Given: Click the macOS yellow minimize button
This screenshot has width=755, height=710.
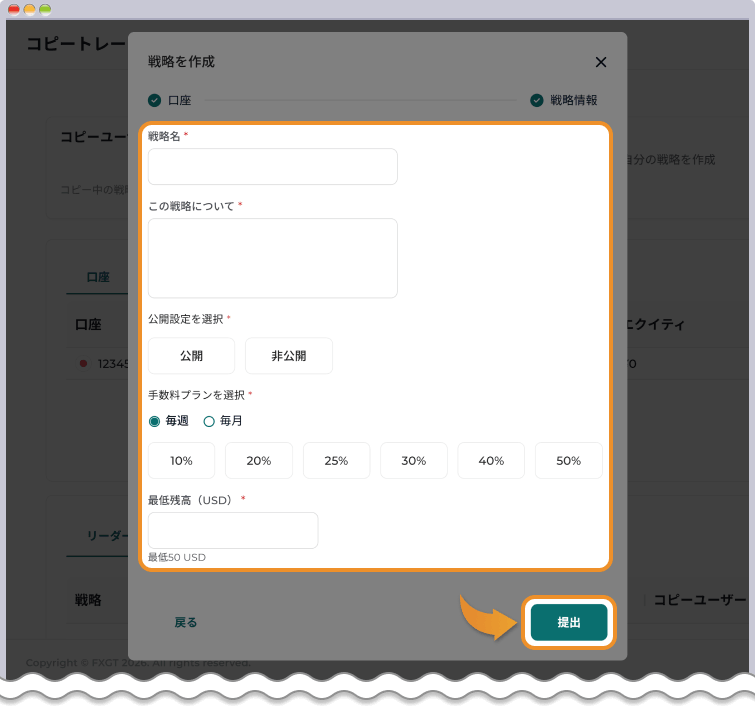Looking at the screenshot, I should tap(30, 9).
